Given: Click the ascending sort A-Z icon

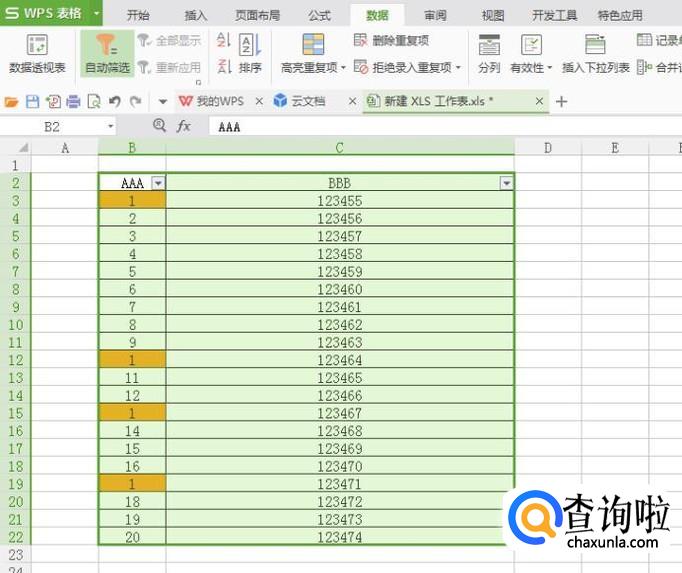Looking at the screenshot, I should click(x=223, y=40).
